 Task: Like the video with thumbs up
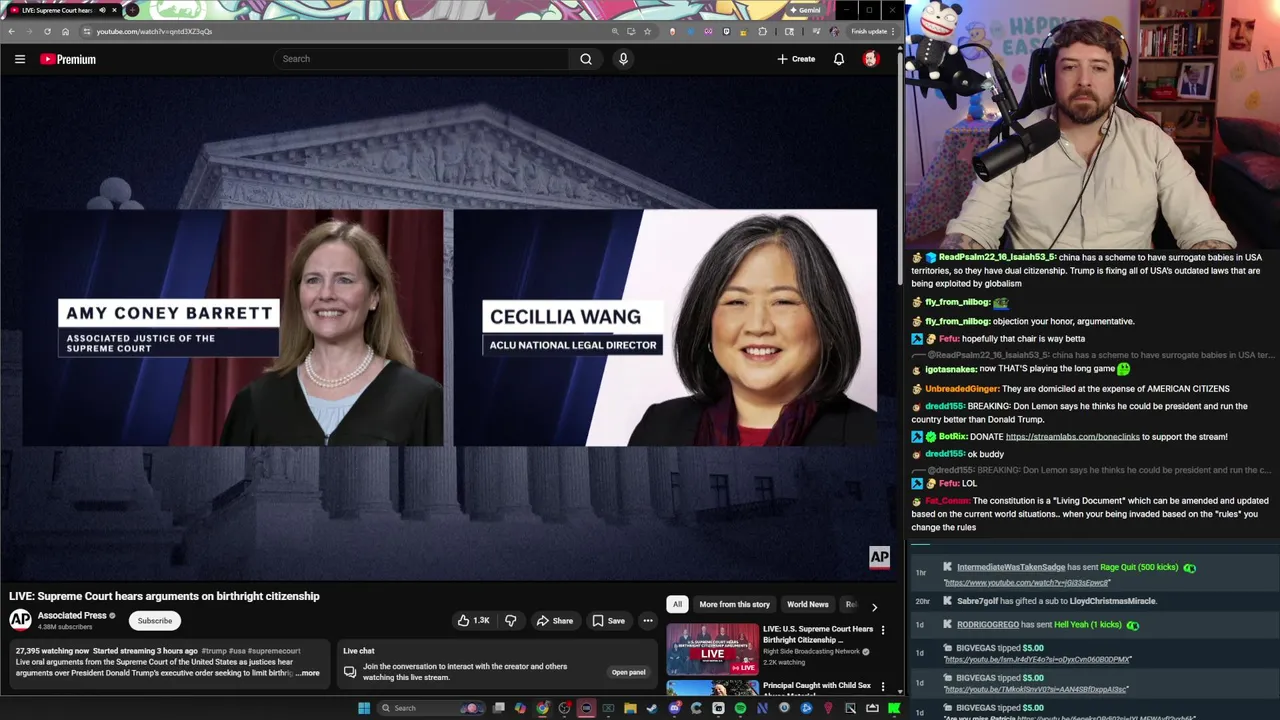tap(474, 621)
